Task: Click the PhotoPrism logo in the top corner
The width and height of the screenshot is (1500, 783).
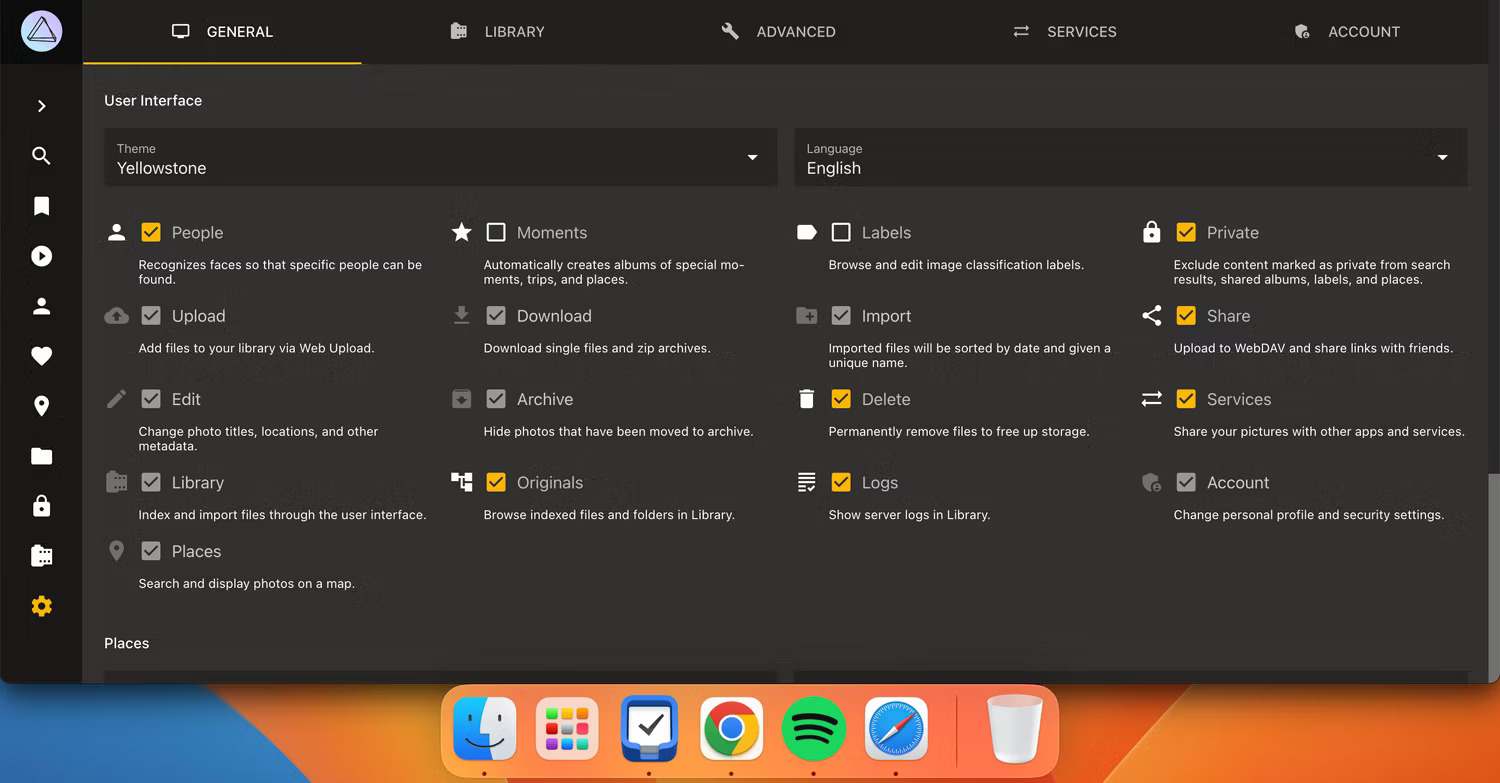Action: coord(41,32)
